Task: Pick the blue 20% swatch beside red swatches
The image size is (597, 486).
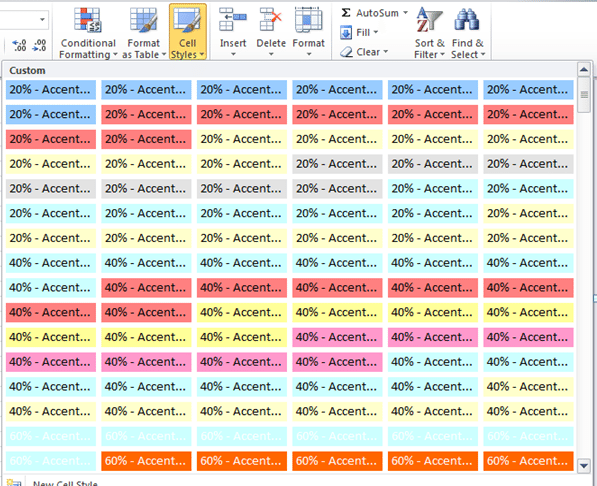Action: [51, 114]
